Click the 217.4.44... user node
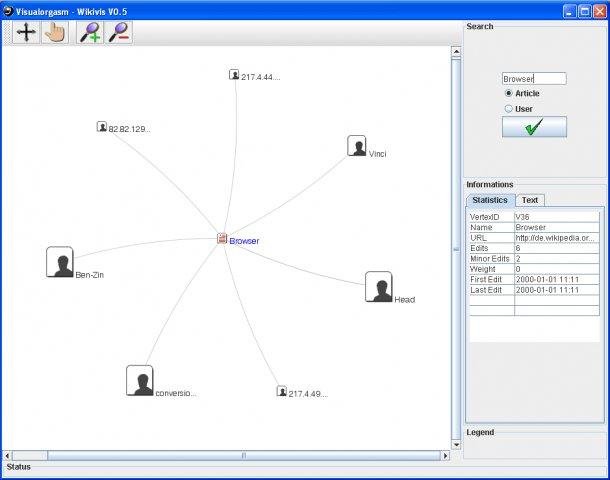The width and height of the screenshot is (610, 480). (234, 75)
